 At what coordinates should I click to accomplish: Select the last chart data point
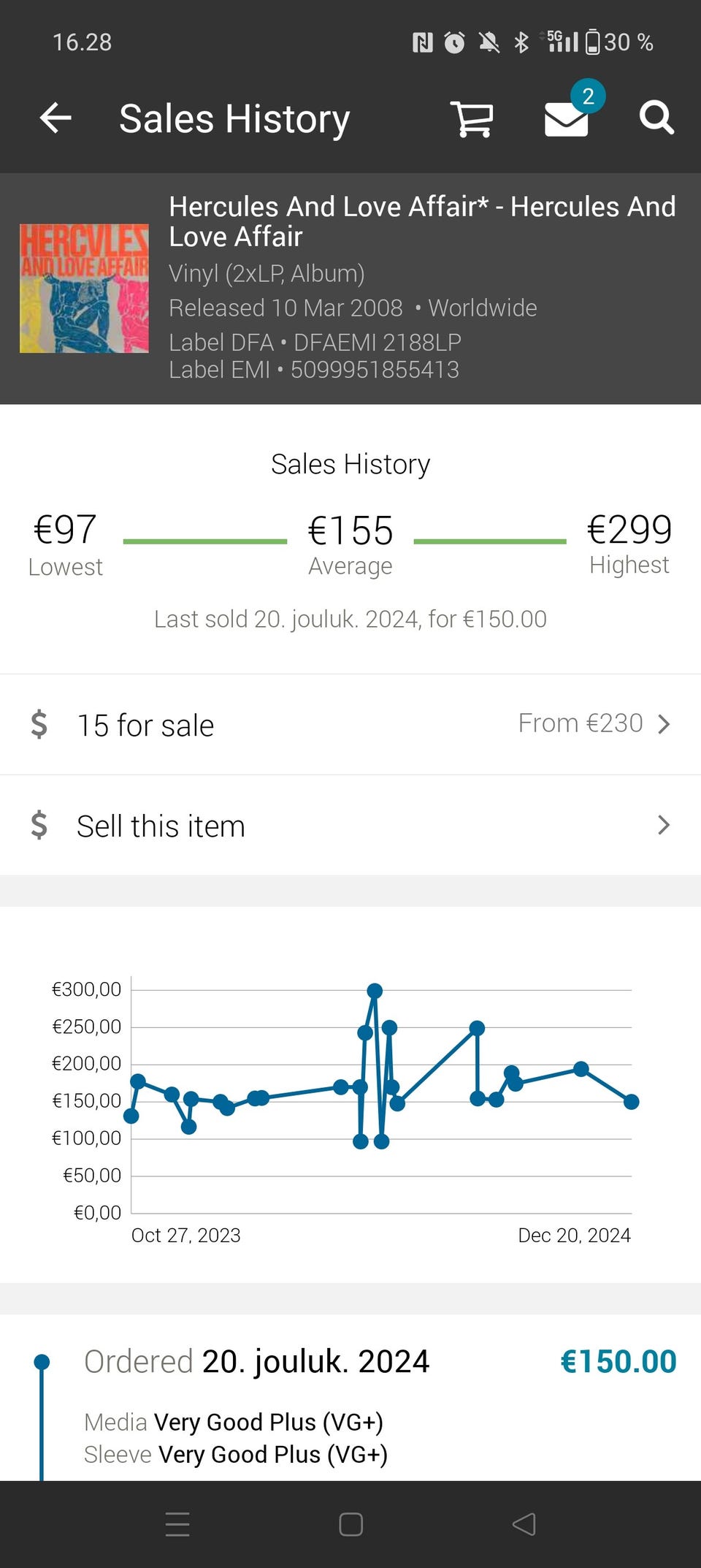pyautogui.click(x=632, y=1102)
